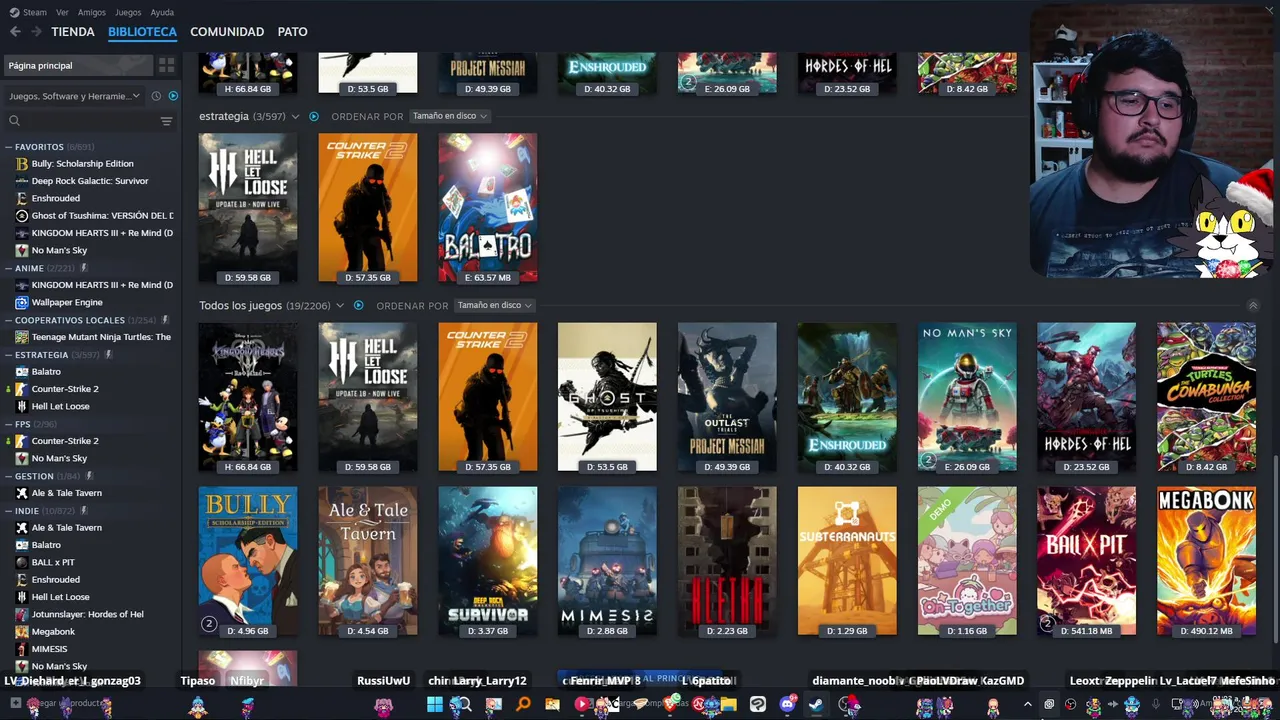Open the Ayuda menu

pyautogui.click(x=162, y=12)
